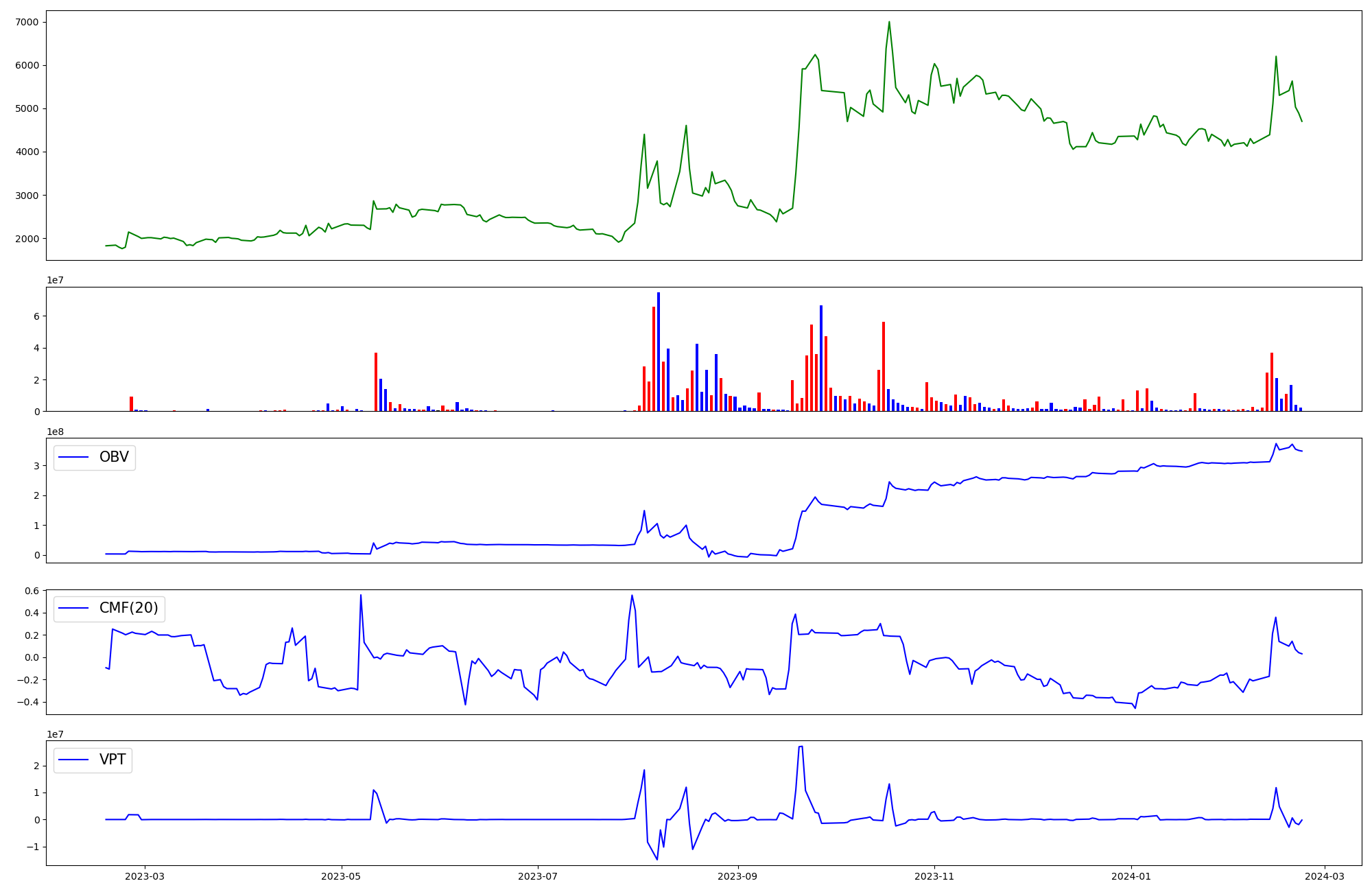Viewport: 1372px width, 892px height.
Task: Click the 7000 price axis tick label
Action: pyautogui.click(x=26, y=22)
